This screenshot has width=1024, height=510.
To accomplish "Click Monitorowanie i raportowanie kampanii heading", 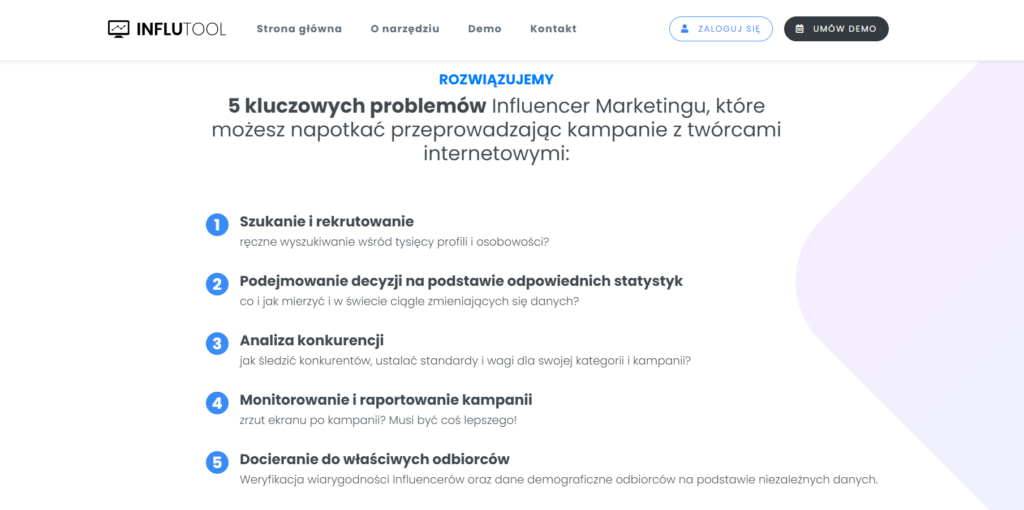I will [386, 399].
